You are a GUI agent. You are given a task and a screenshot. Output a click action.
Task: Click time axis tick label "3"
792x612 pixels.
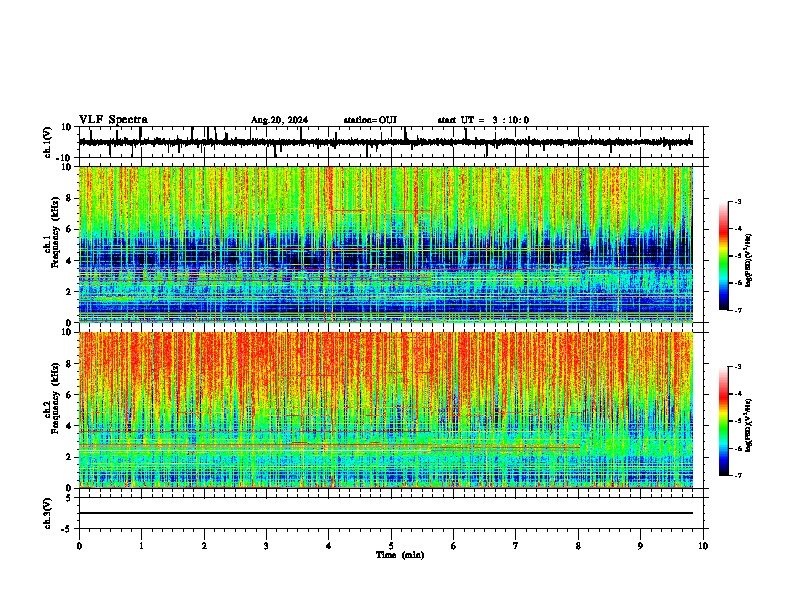266,546
